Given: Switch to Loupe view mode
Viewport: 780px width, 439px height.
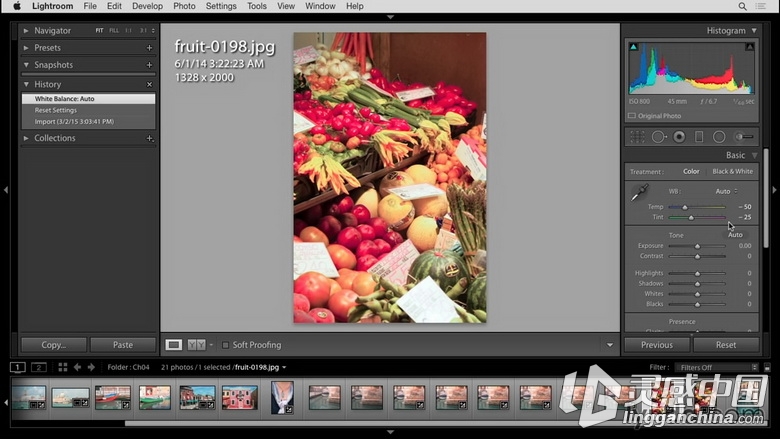Looking at the screenshot, I should tap(174, 345).
